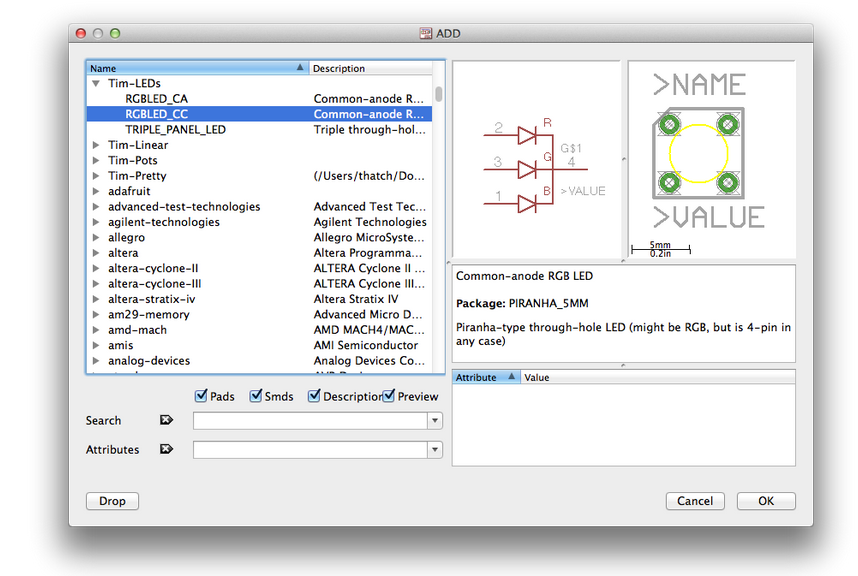
Task: Open the Search field dropdown arrow
Action: point(434,422)
